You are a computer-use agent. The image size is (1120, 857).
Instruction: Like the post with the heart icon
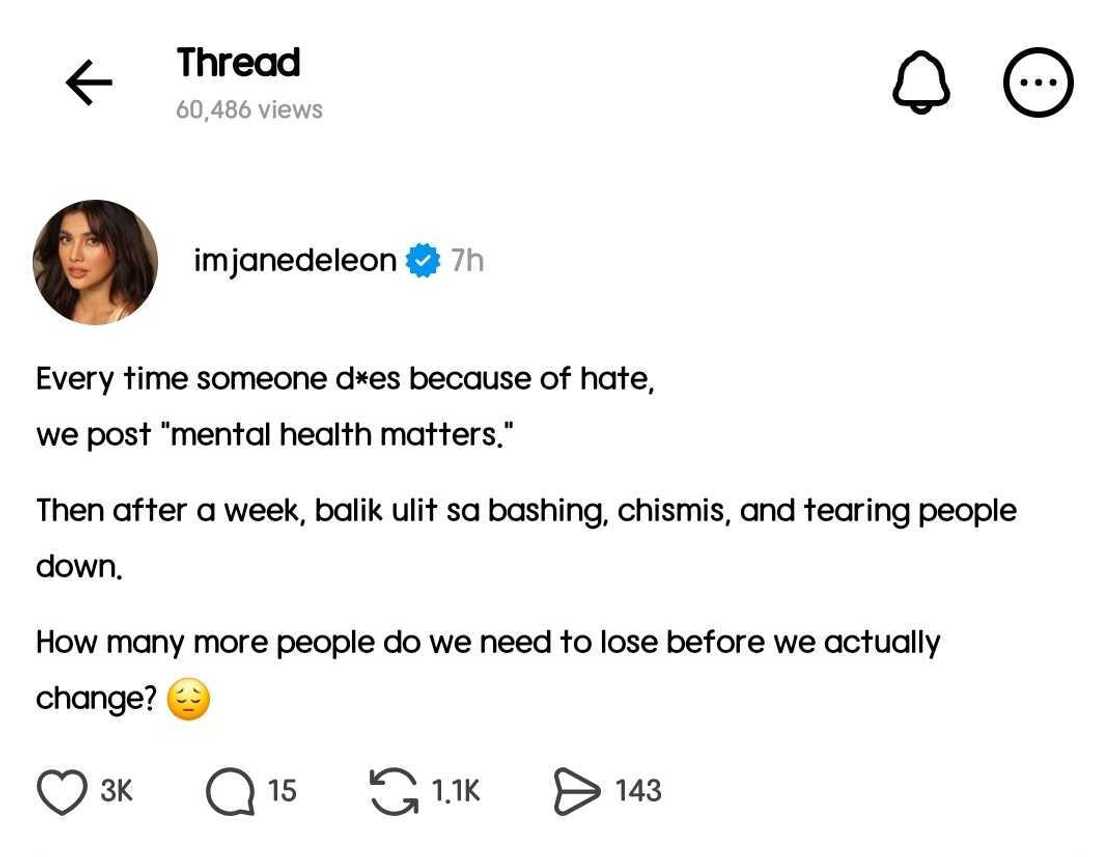(62, 791)
